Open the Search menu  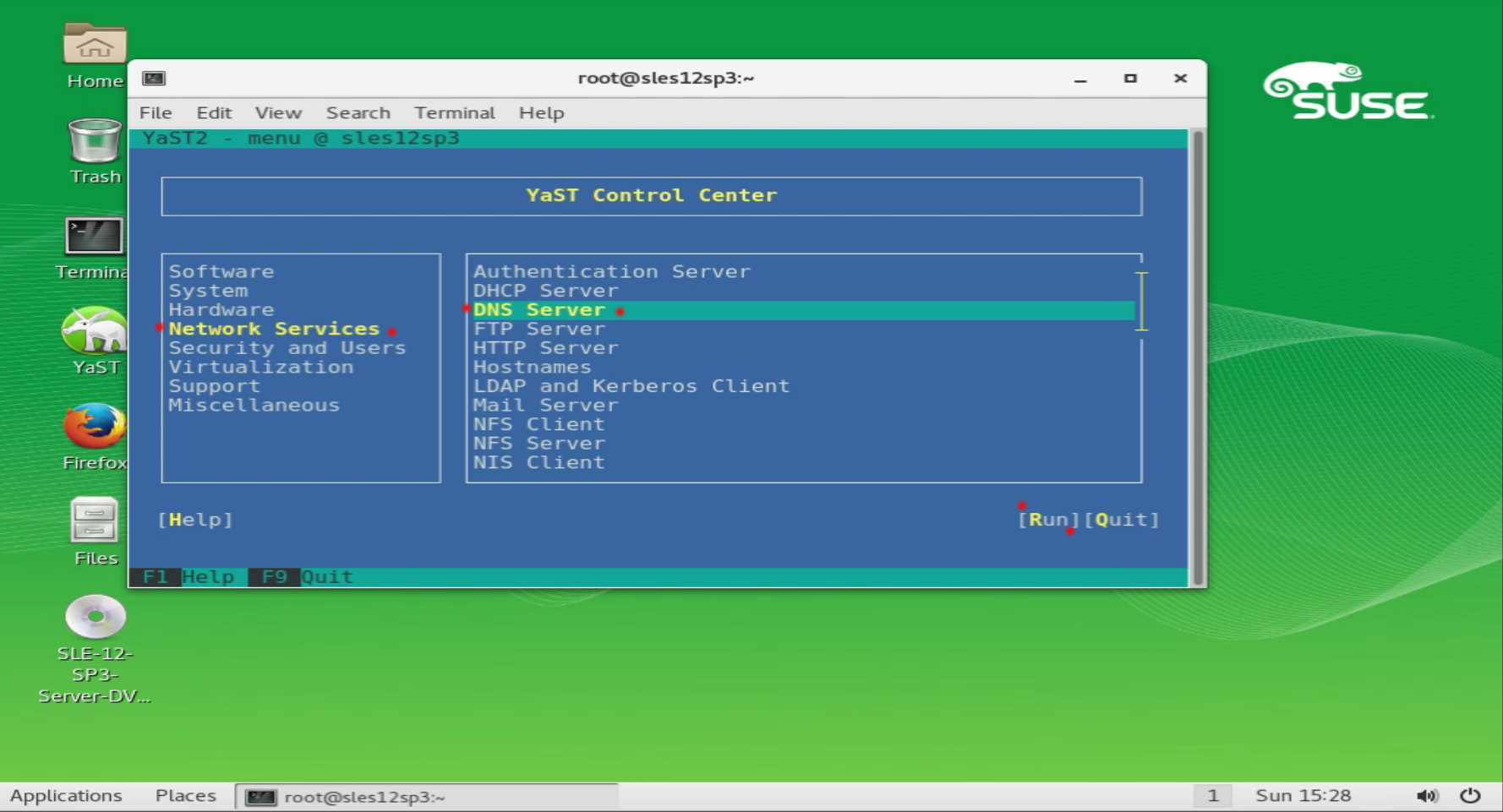tap(358, 112)
